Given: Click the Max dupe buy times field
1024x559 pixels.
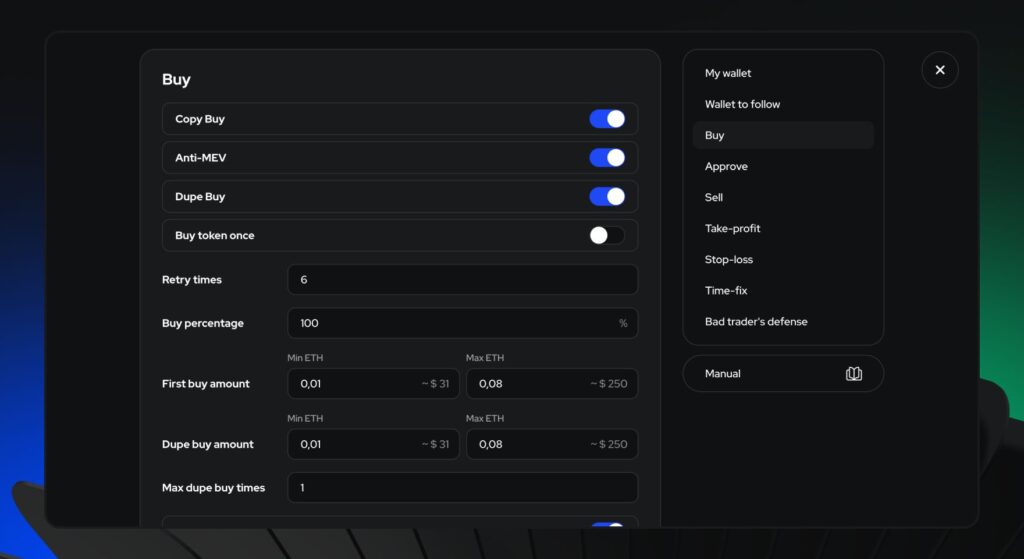Looking at the screenshot, I should (x=462, y=488).
